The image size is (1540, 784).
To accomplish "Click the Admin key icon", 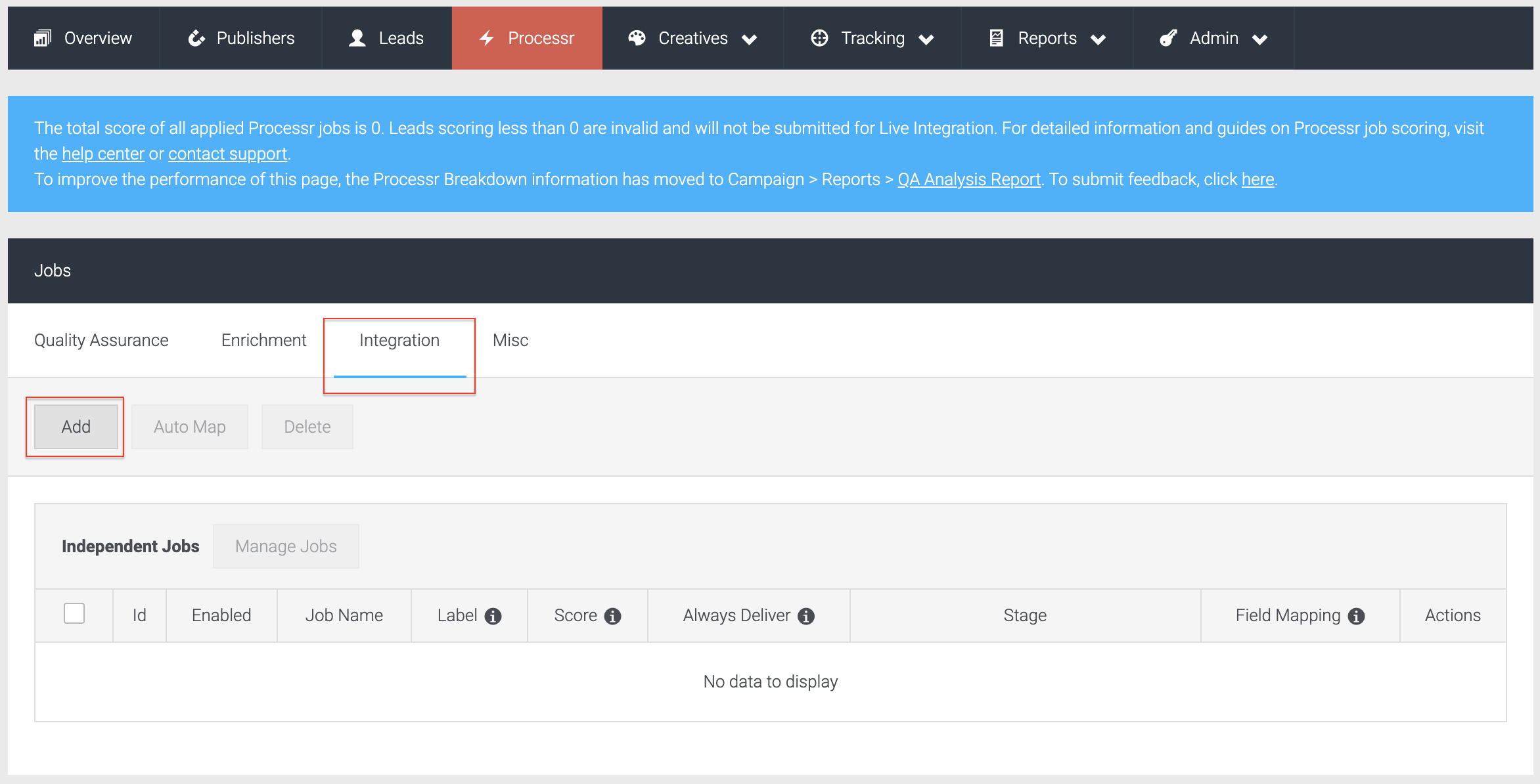I will (1169, 37).
